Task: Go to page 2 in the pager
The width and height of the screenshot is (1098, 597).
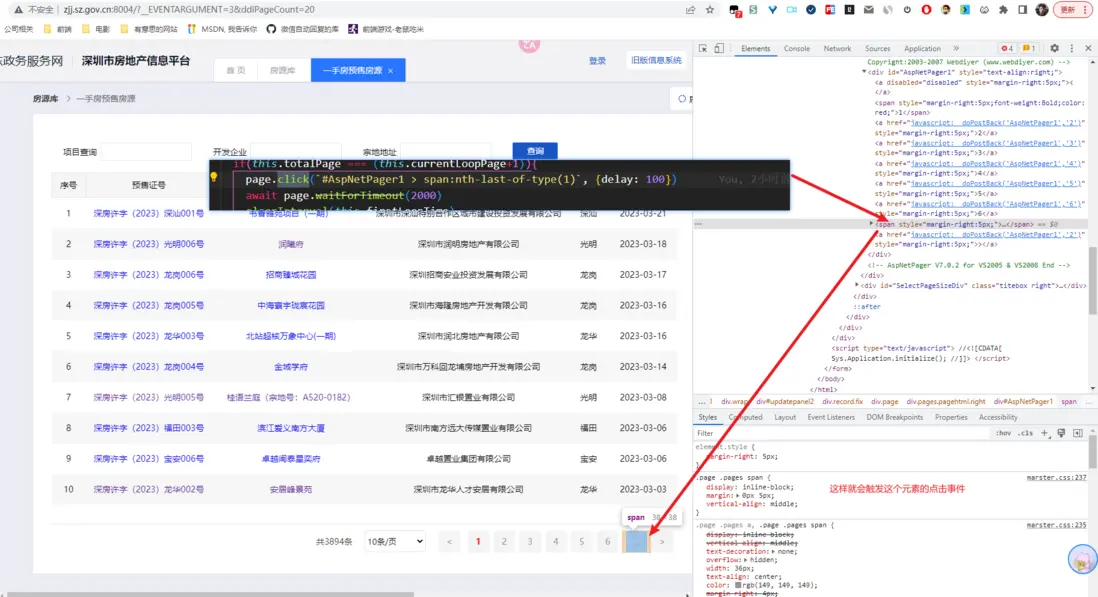Action: [504, 541]
